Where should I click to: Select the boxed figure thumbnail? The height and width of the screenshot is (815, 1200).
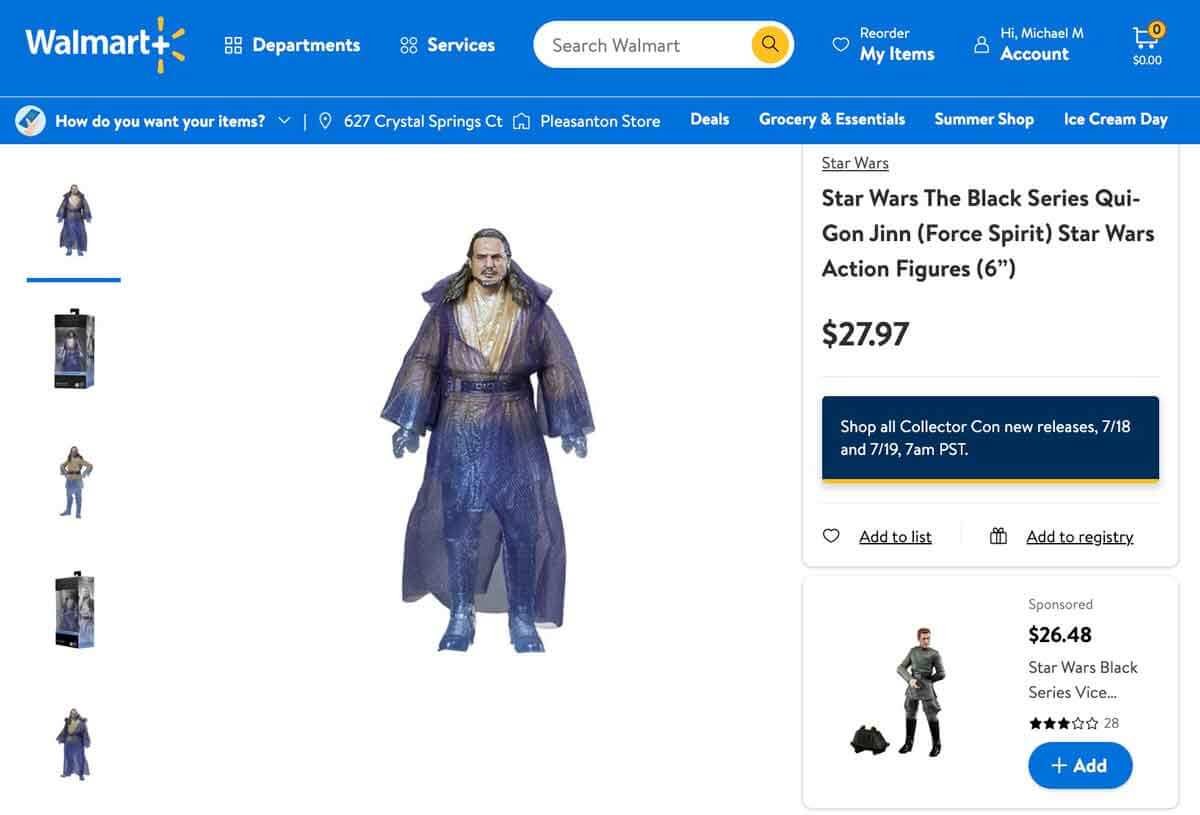(72, 348)
